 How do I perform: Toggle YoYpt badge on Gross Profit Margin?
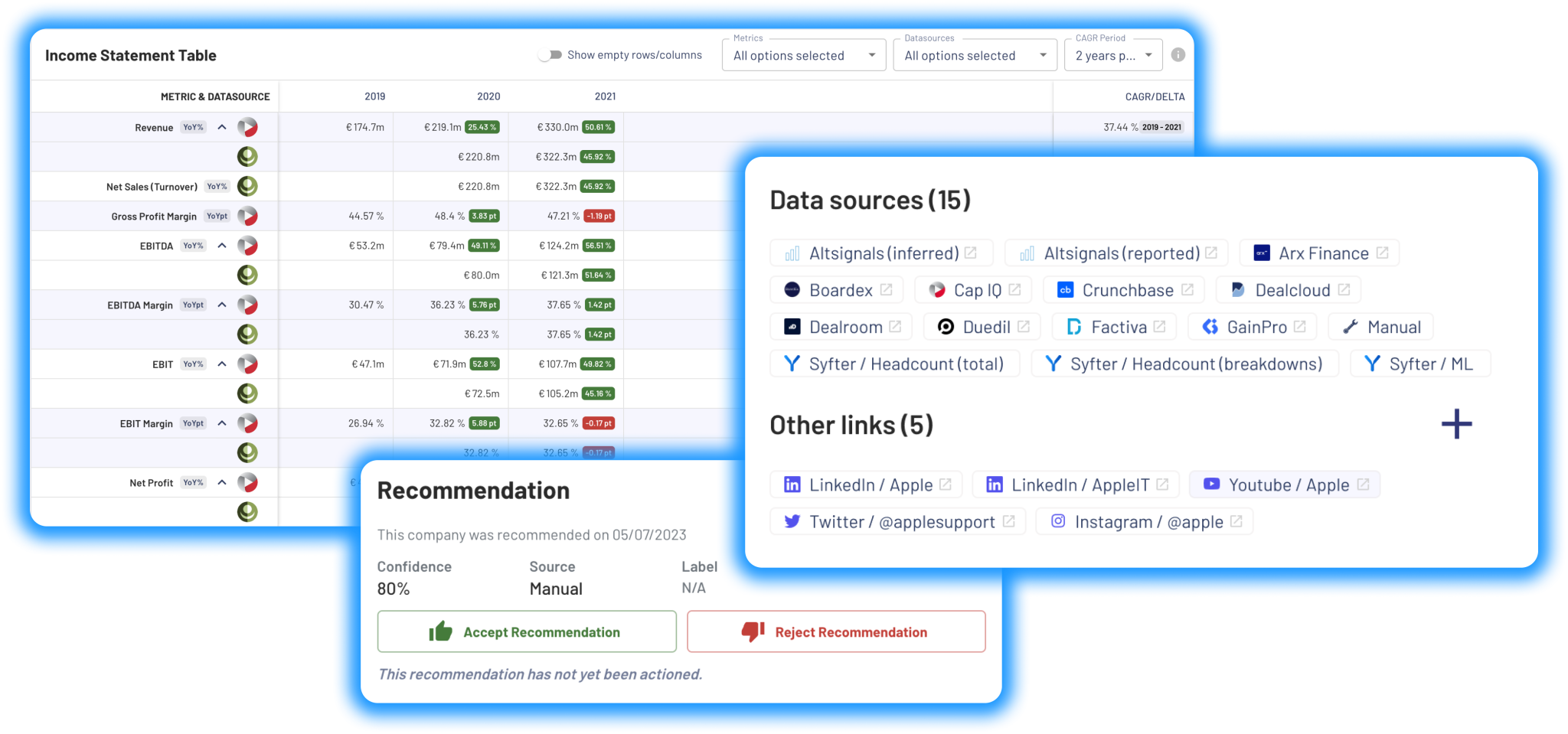pyautogui.click(x=217, y=216)
